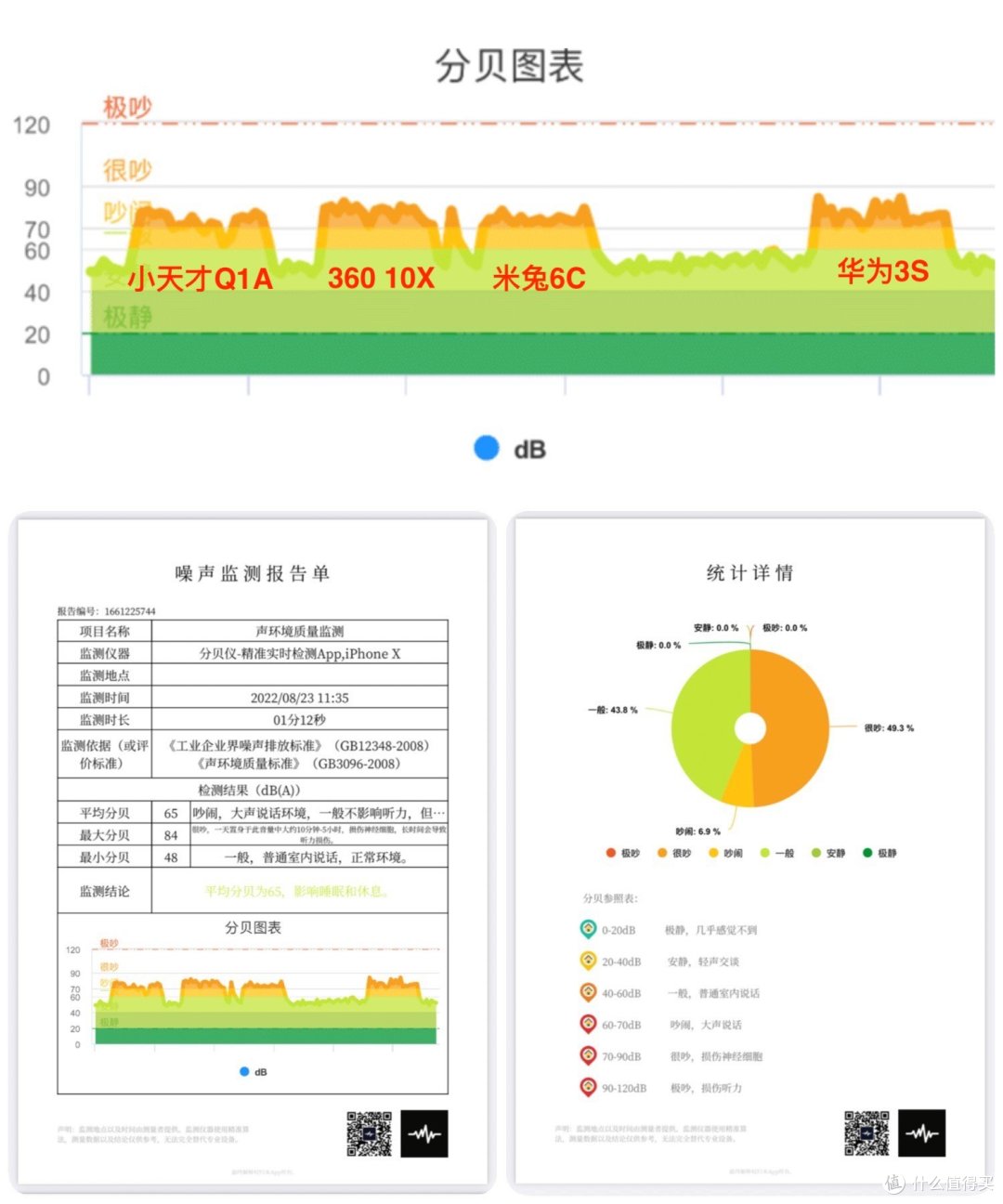This screenshot has height=1204, width=1003.
Task: Click the black waveform app logo on the report
Action: [x=425, y=1134]
